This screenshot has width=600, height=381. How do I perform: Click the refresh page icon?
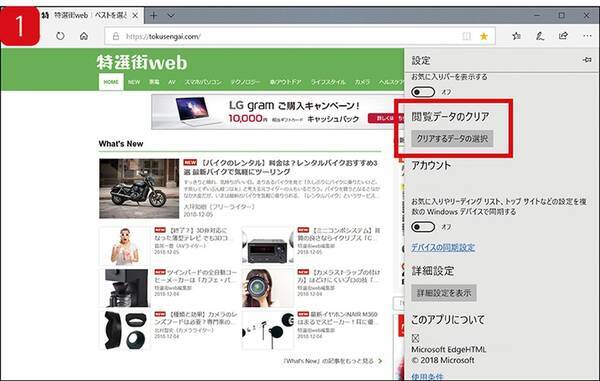click(60, 36)
